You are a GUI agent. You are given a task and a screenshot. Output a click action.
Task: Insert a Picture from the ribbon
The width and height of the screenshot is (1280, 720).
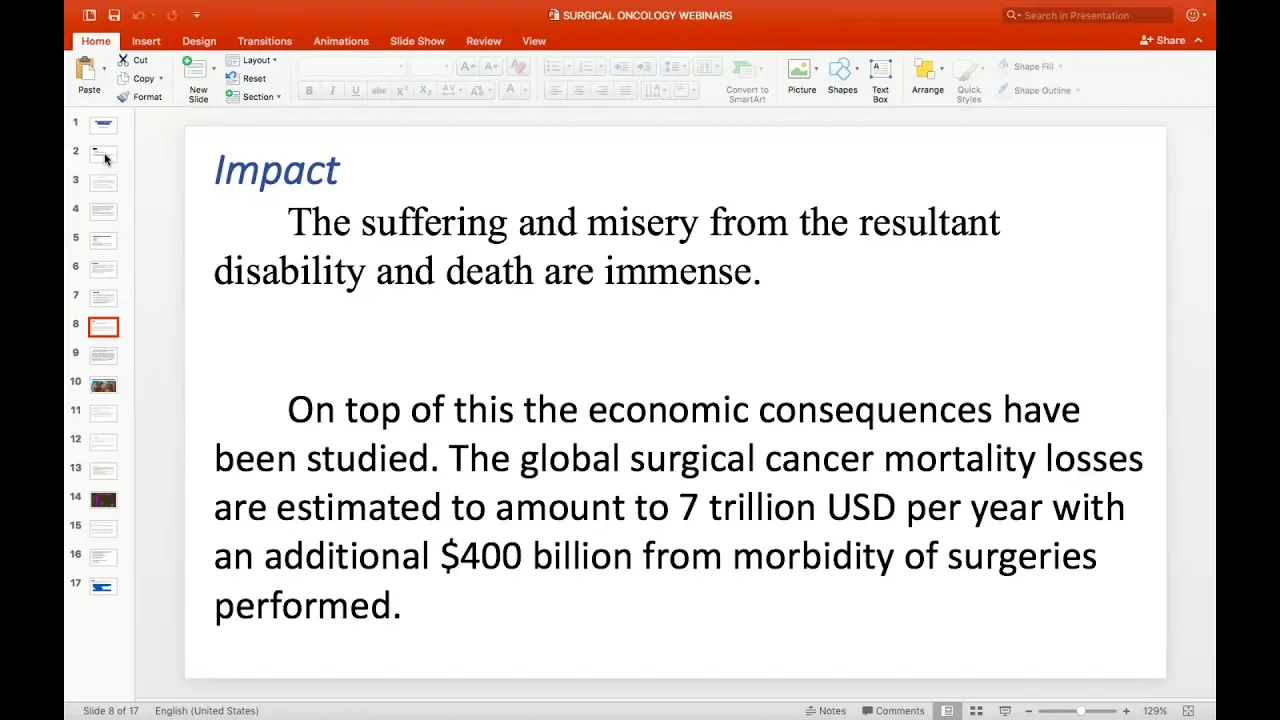coord(801,78)
